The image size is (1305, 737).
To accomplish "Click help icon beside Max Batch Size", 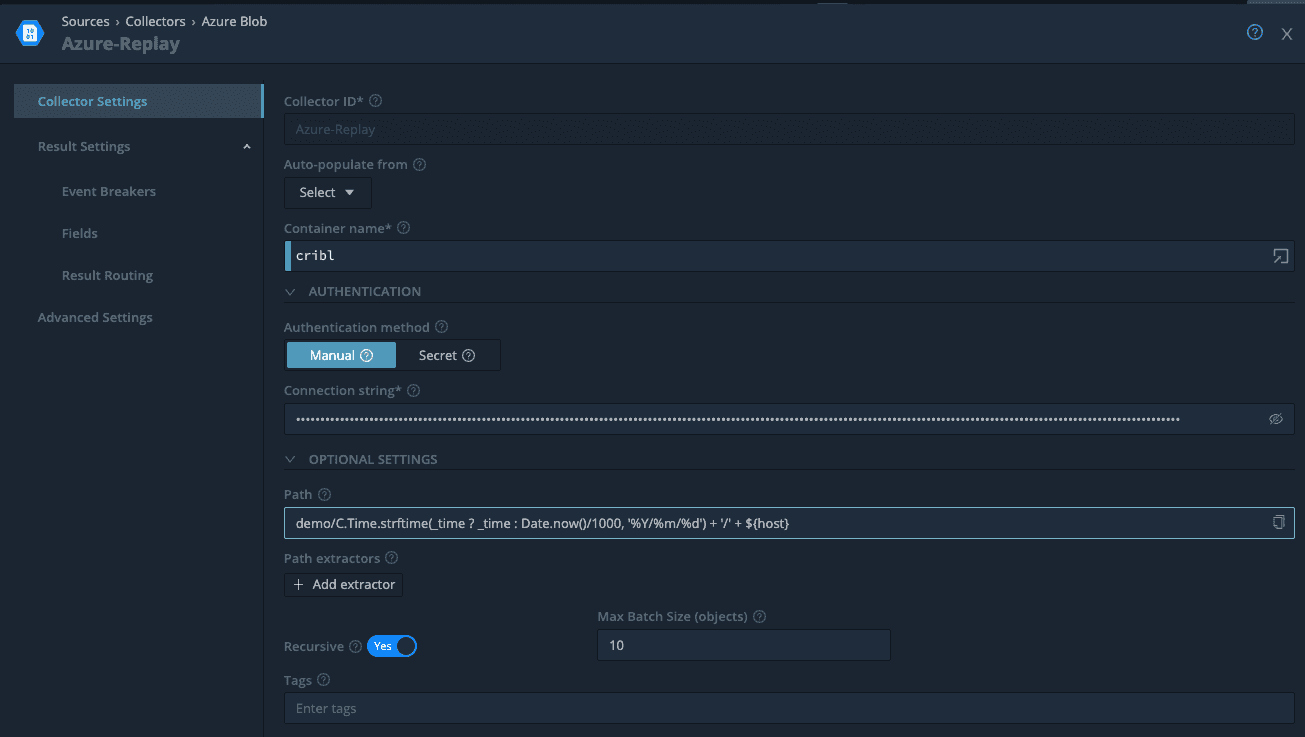I will click(759, 617).
